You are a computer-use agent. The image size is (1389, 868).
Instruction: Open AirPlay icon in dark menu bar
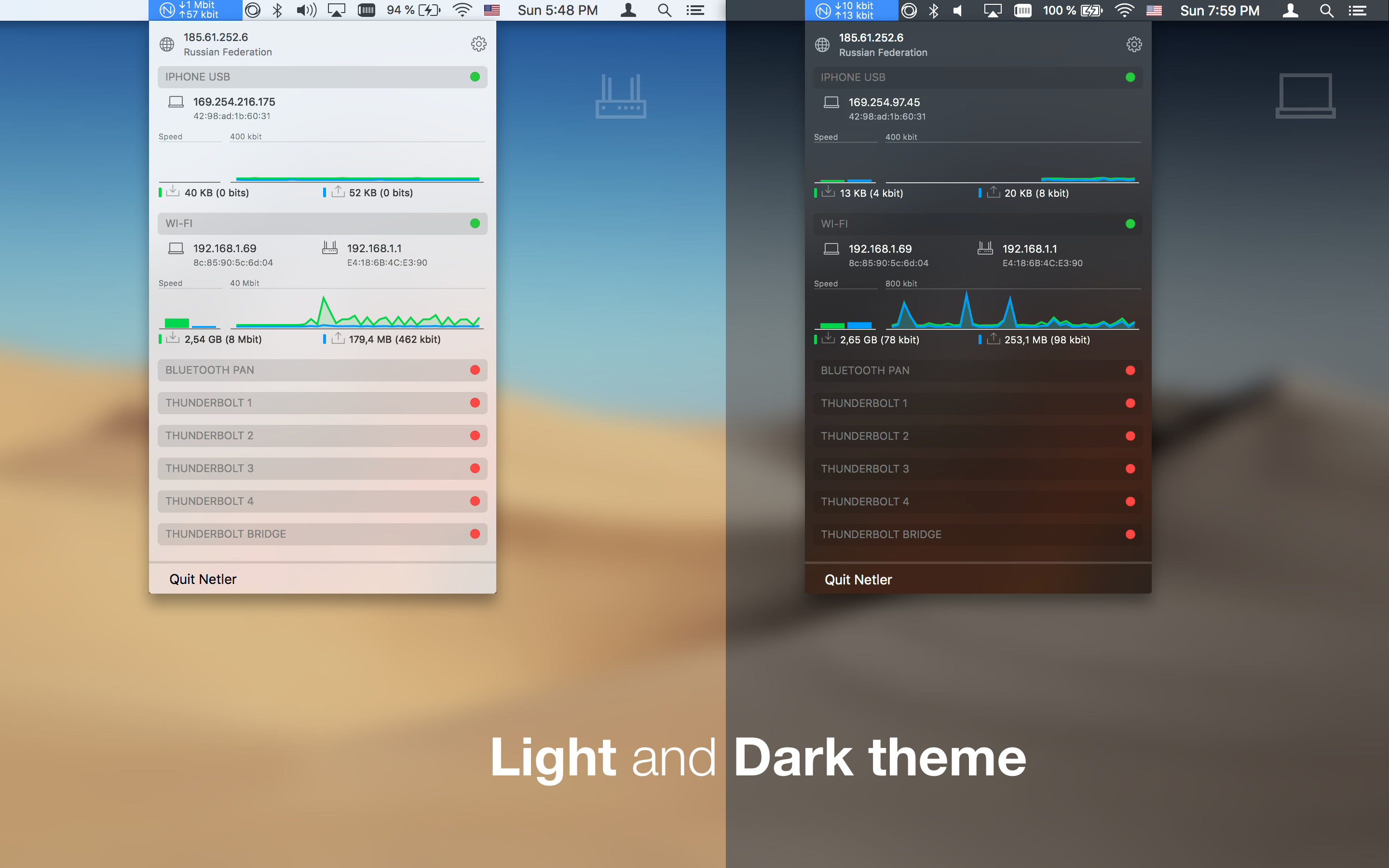click(993, 10)
